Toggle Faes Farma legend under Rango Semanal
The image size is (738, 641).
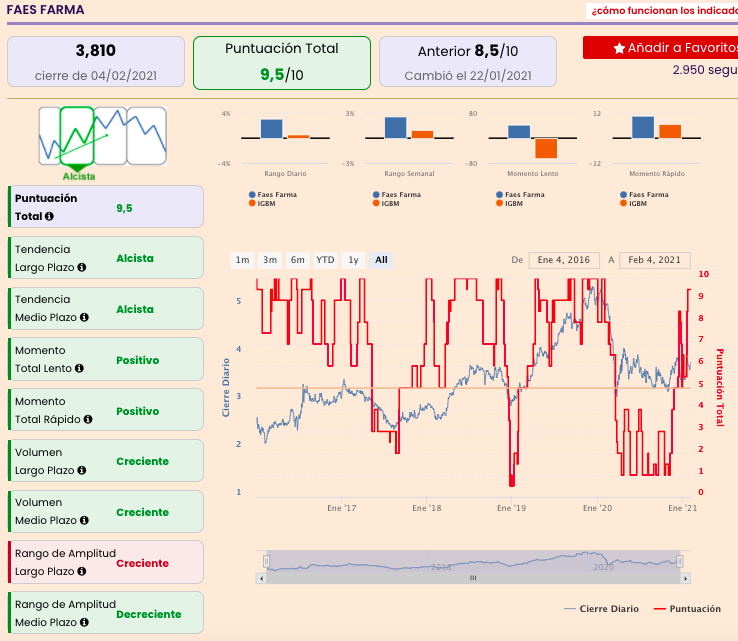397,194
